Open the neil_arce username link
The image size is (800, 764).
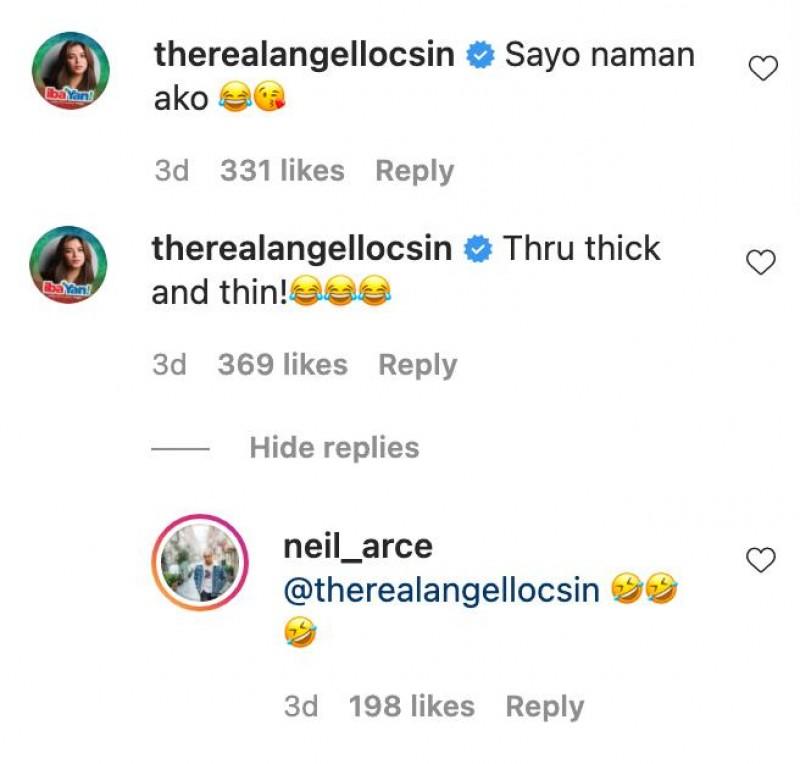358,546
